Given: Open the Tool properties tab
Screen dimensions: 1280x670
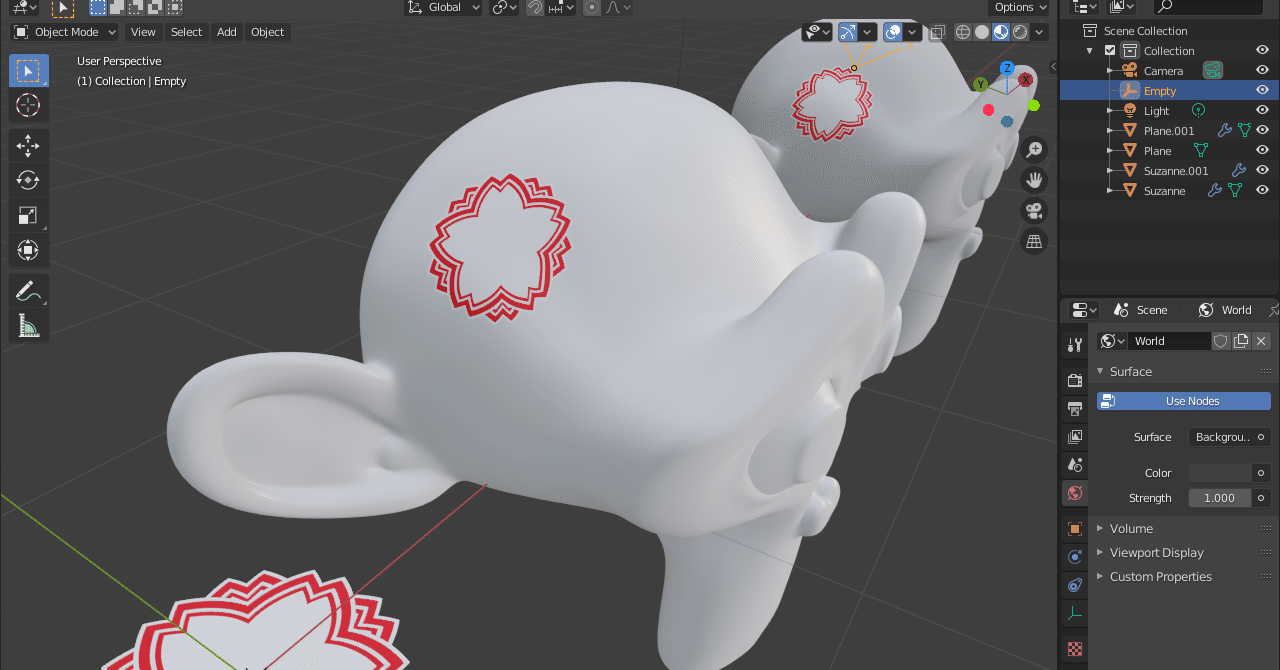Looking at the screenshot, I should [1075, 345].
